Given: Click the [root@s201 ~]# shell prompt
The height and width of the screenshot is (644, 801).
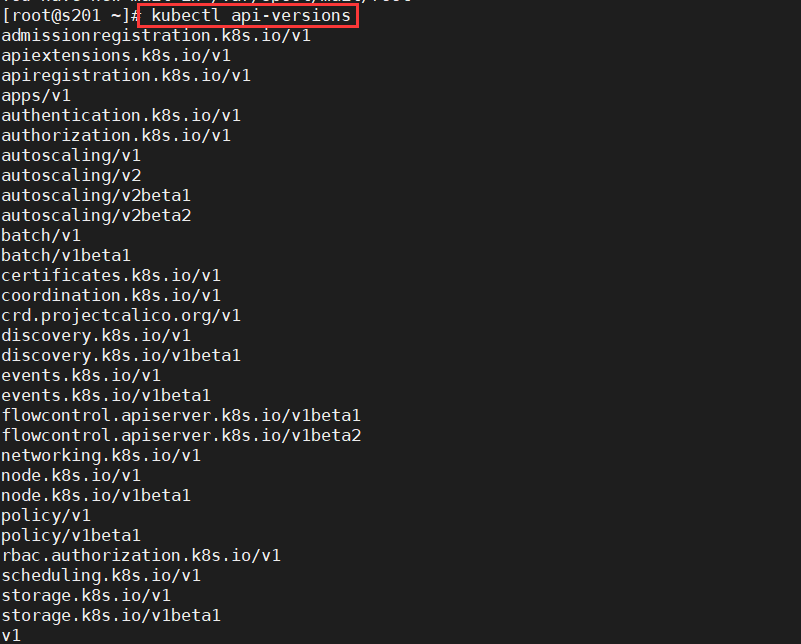Looking at the screenshot, I should pos(70,16).
